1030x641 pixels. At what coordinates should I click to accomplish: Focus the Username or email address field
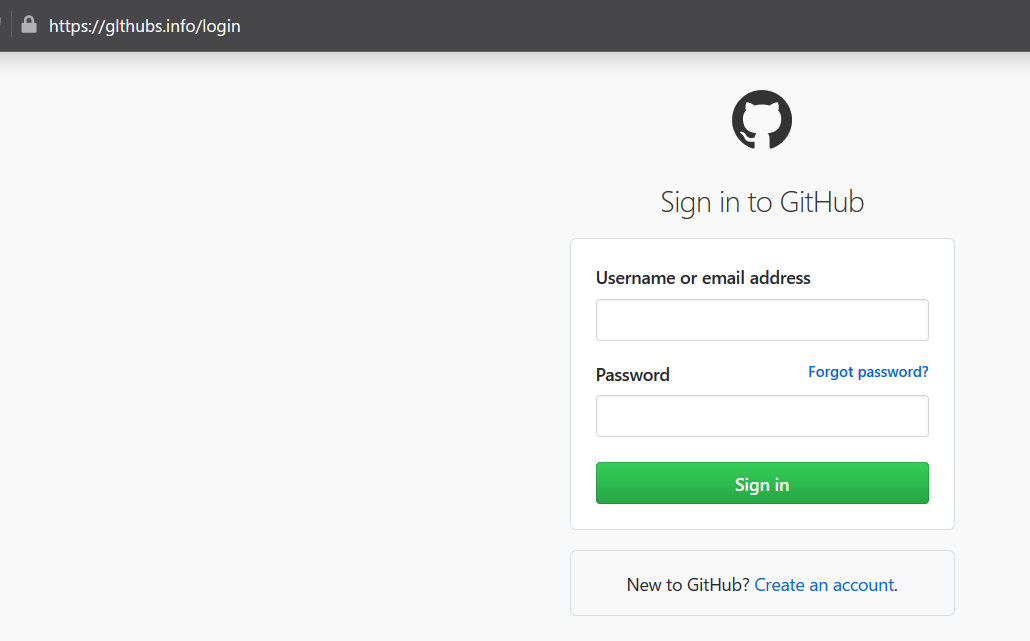click(762, 320)
